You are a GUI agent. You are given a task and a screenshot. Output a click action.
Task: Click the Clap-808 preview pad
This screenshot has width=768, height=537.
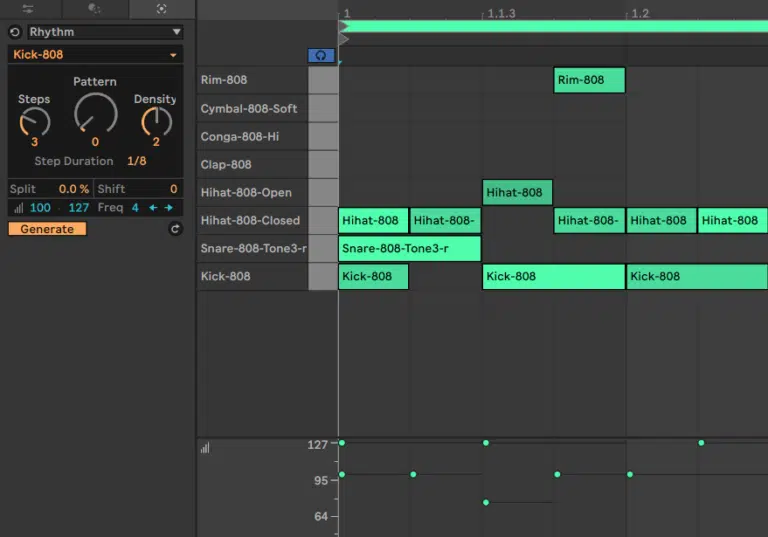click(x=323, y=165)
